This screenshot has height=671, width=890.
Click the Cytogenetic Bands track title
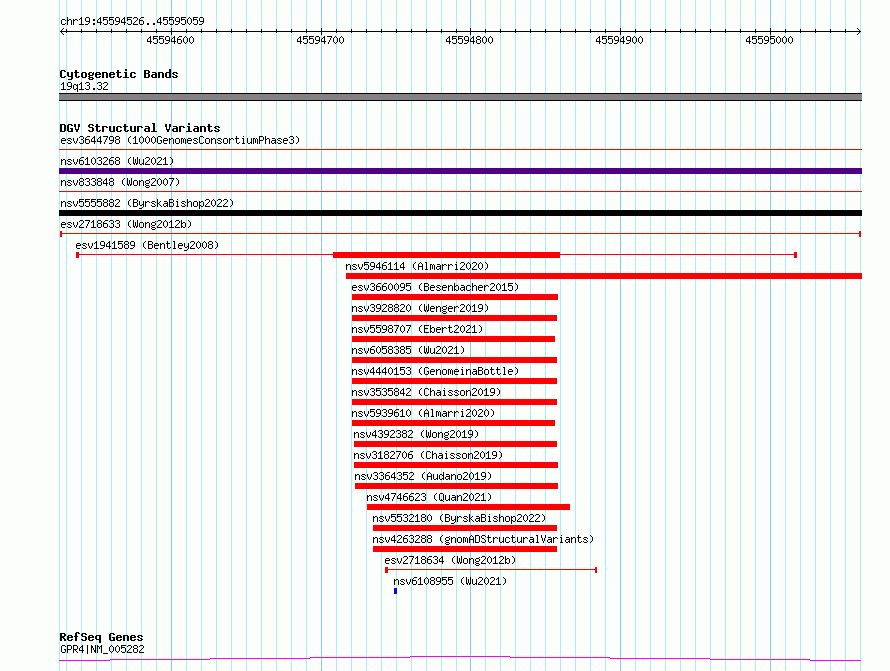click(119, 74)
